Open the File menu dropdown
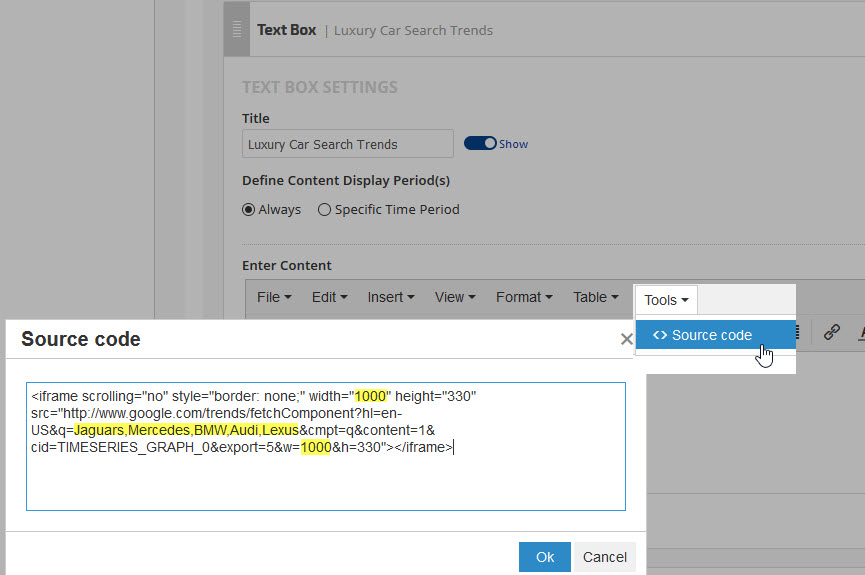Viewport: 865px width, 575px height. click(x=274, y=297)
